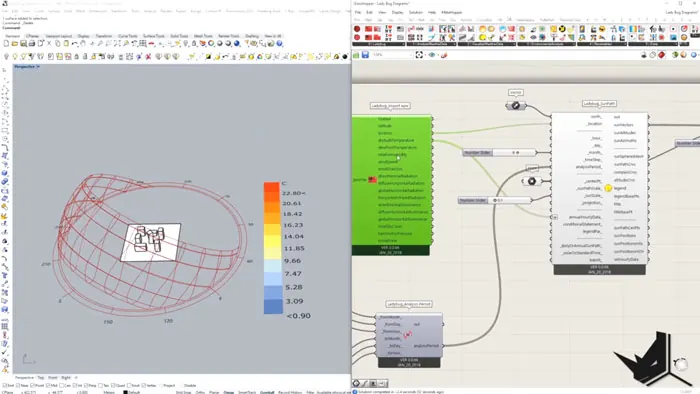Toggle the Cen osnap checkbox
Viewport: 700px width, 394px height.
pyautogui.click(x=61, y=386)
